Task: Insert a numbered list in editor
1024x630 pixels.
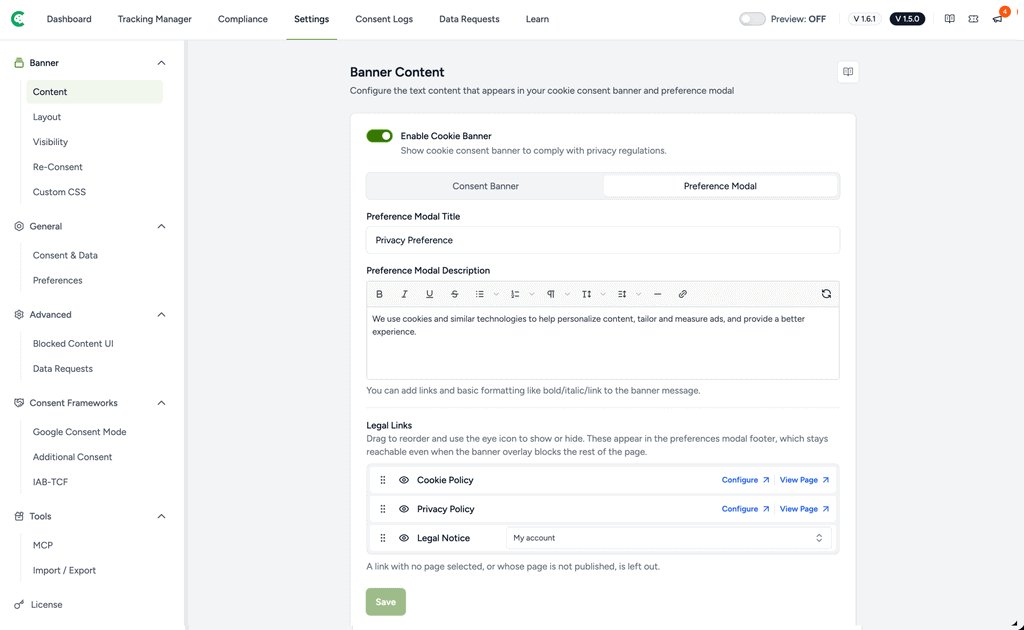Action: tap(515, 294)
